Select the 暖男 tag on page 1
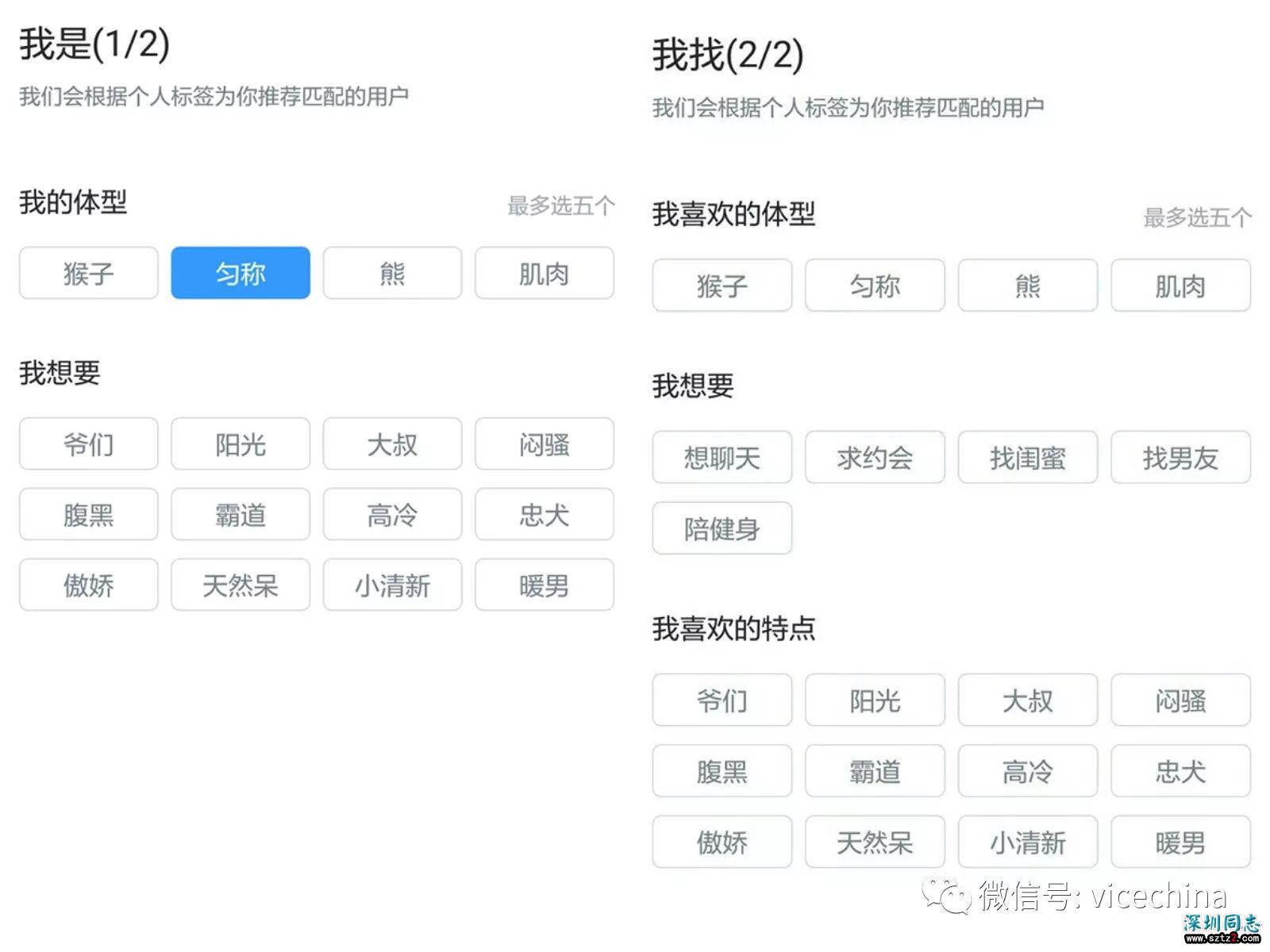Image resolution: width=1270 pixels, height=952 pixels. click(544, 585)
